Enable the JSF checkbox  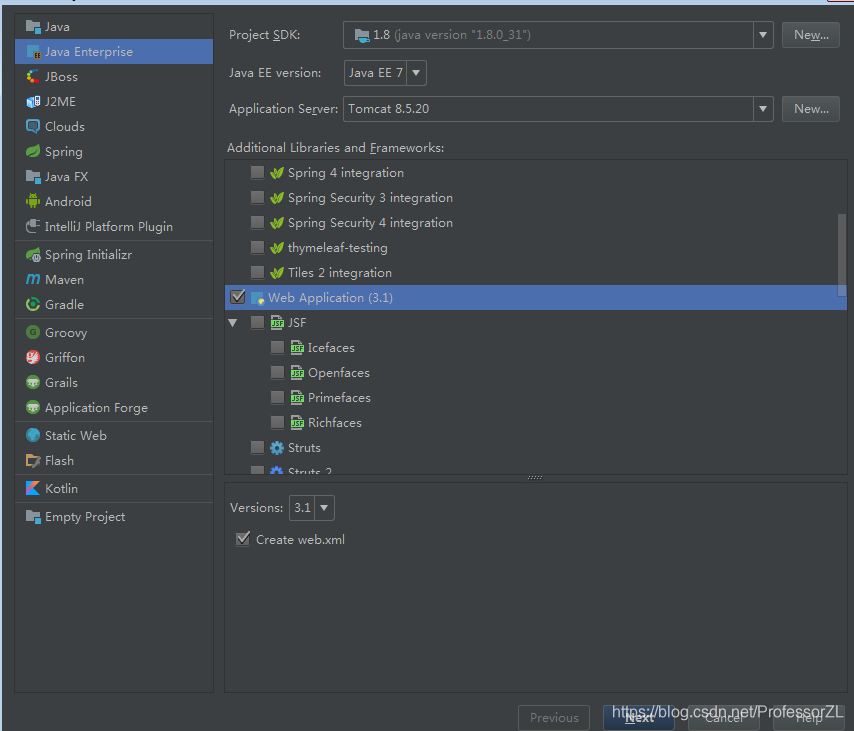(x=257, y=322)
